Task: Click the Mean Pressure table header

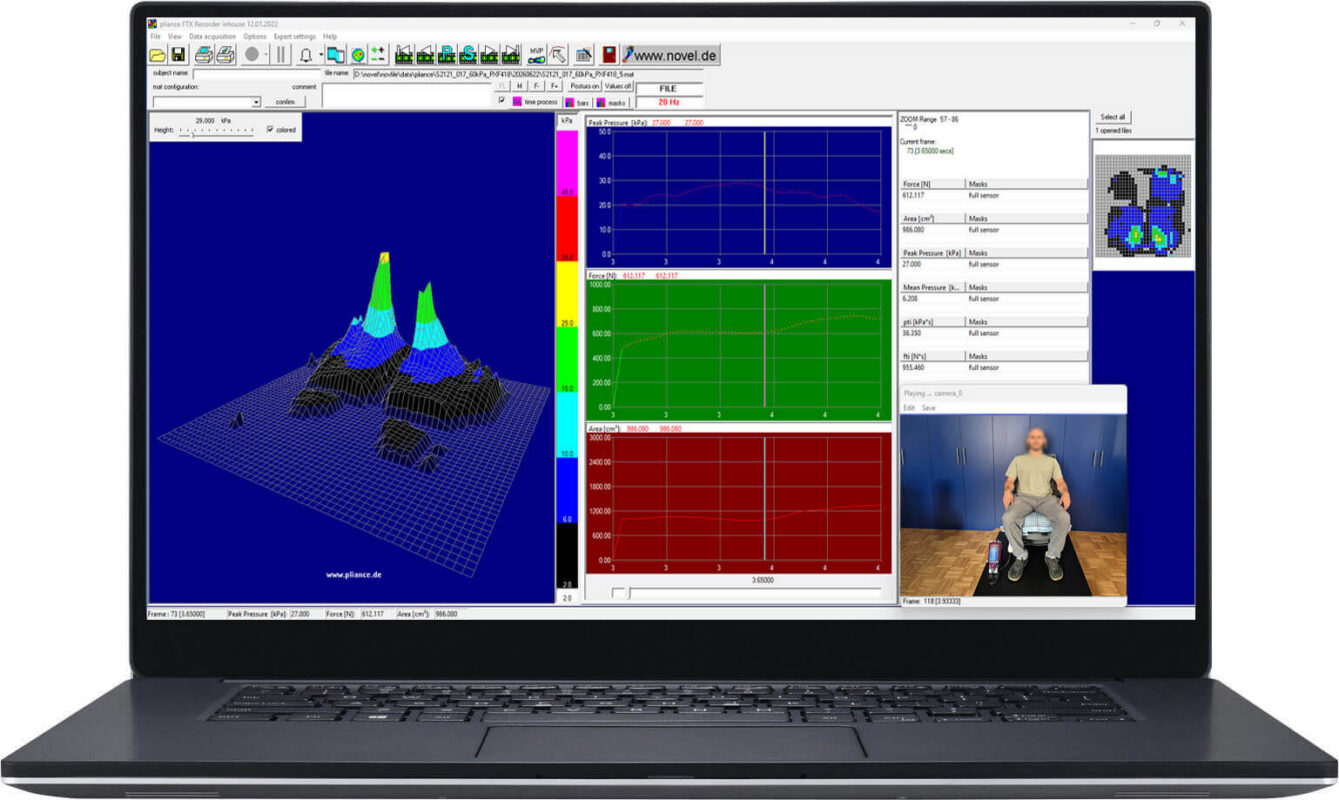Action: tap(932, 287)
